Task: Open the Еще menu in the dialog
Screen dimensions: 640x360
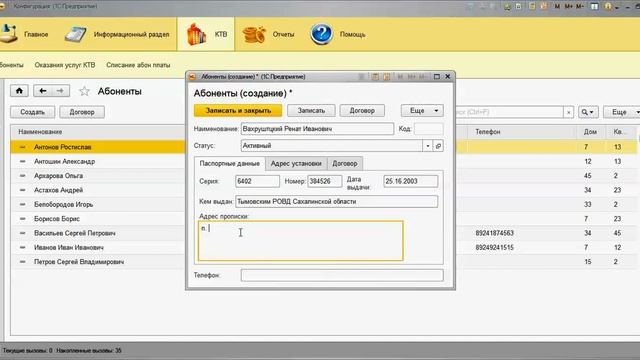Action: (x=422, y=111)
